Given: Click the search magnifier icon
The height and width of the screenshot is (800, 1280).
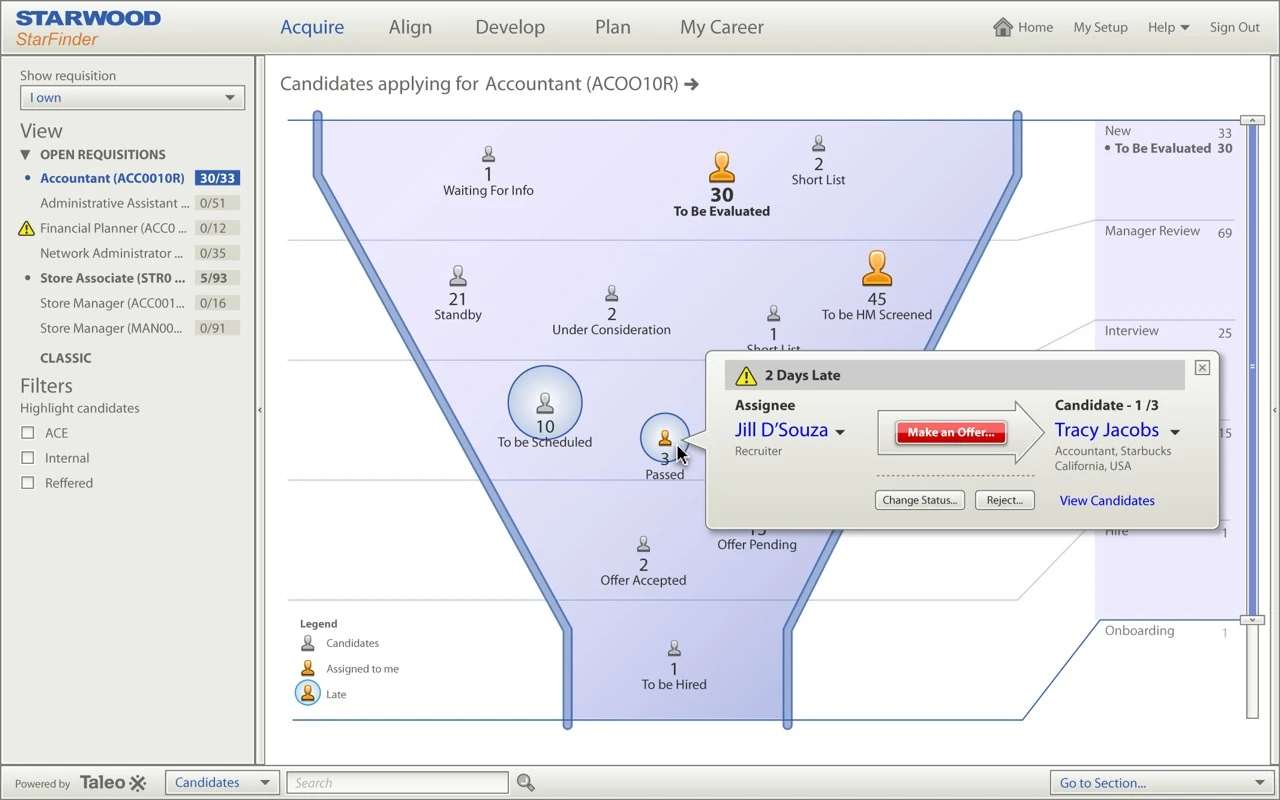Looking at the screenshot, I should pos(525,783).
